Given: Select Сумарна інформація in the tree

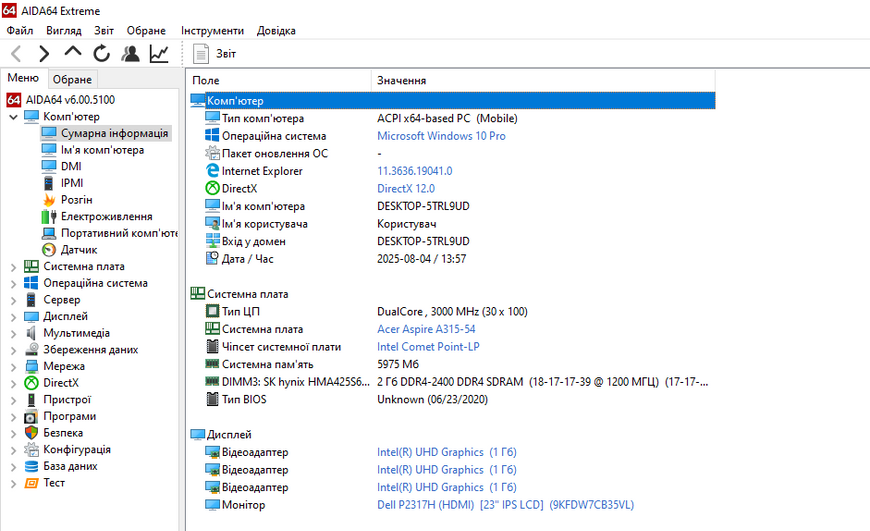Looking at the screenshot, I should point(105,133).
